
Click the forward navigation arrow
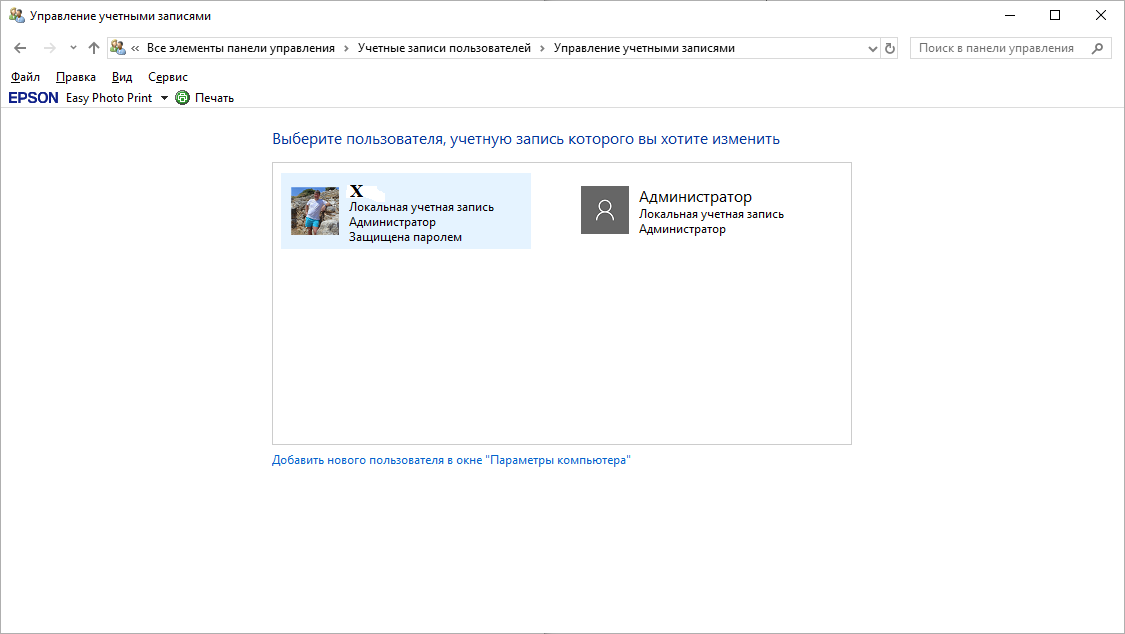click(x=50, y=48)
